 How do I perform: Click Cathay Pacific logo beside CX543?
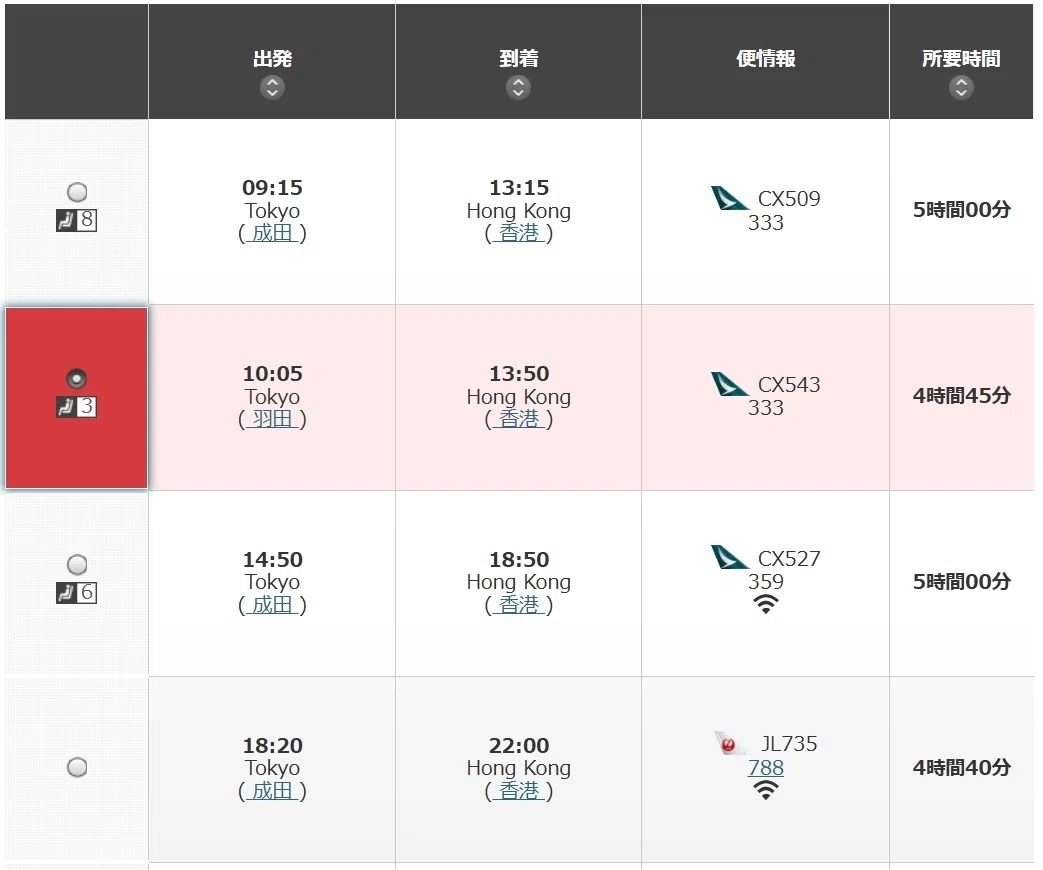(730, 384)
